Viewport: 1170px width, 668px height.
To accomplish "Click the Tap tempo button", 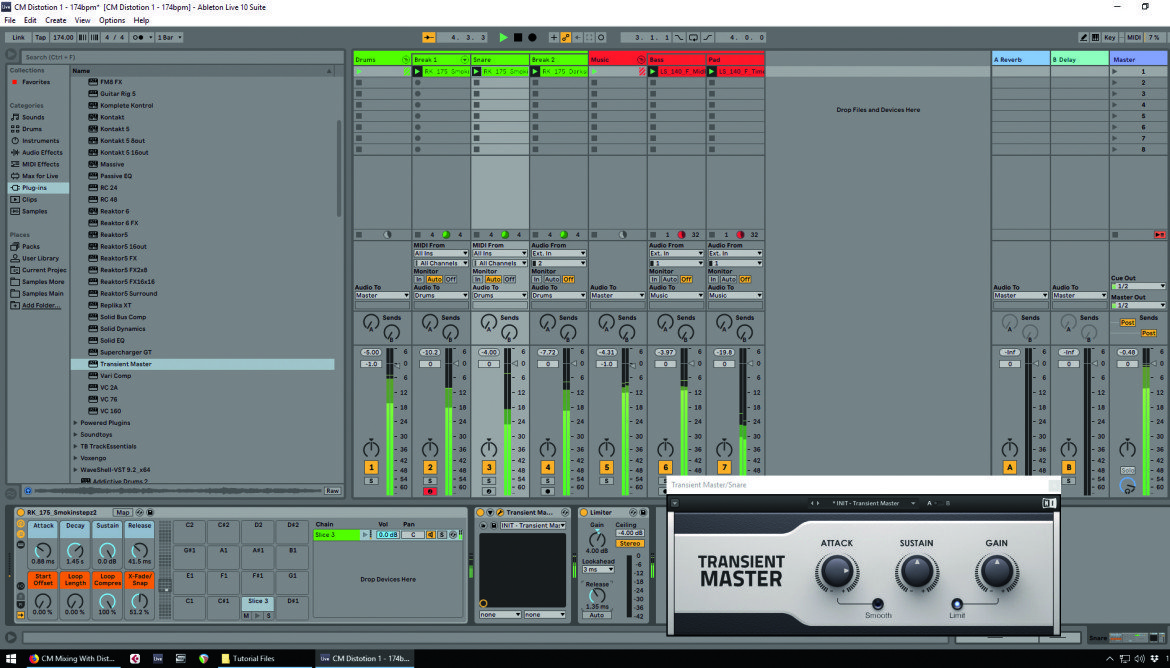I will (40, 37).
